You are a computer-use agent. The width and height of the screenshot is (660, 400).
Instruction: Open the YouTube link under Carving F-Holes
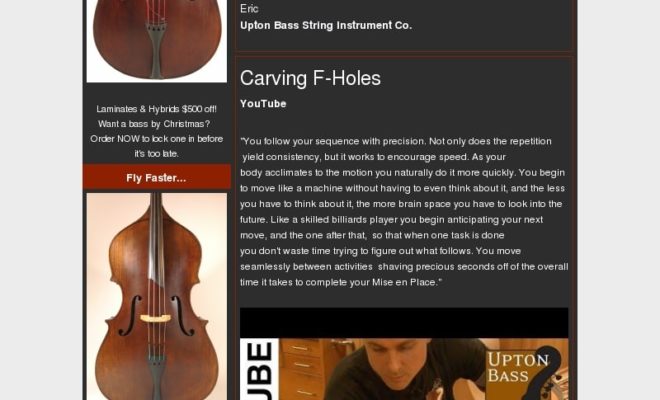pyautogui.click(x=263, y=104)
